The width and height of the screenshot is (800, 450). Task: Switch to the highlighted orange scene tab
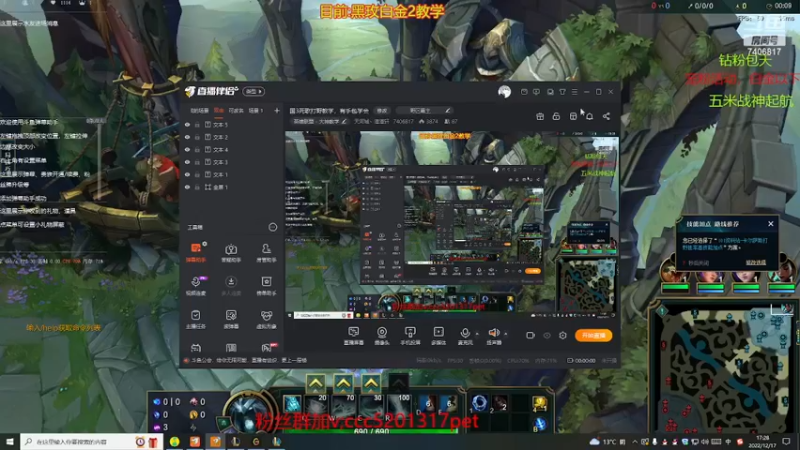[219, 111]
